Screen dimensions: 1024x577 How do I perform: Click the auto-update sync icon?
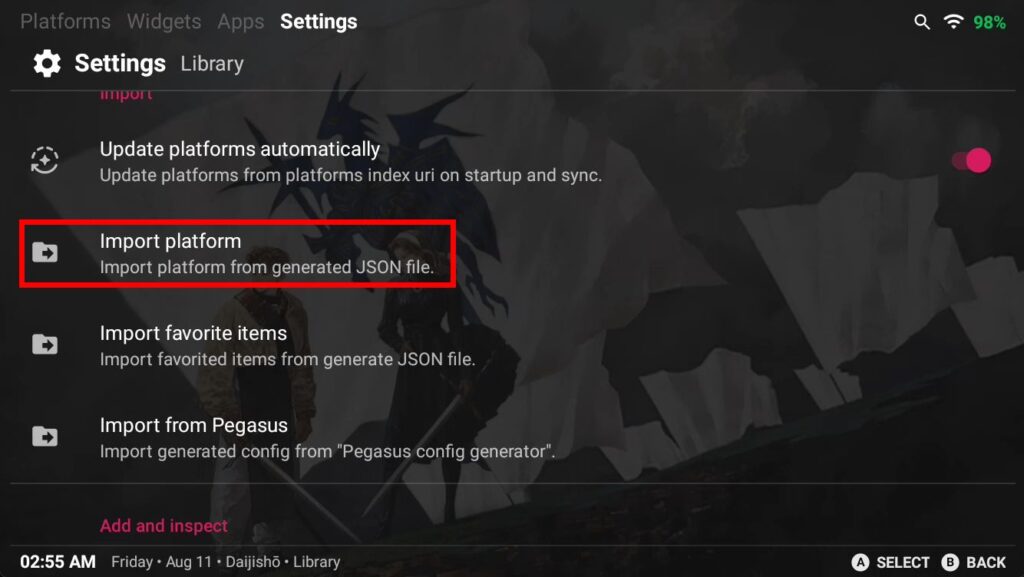[x=45, y=160]
